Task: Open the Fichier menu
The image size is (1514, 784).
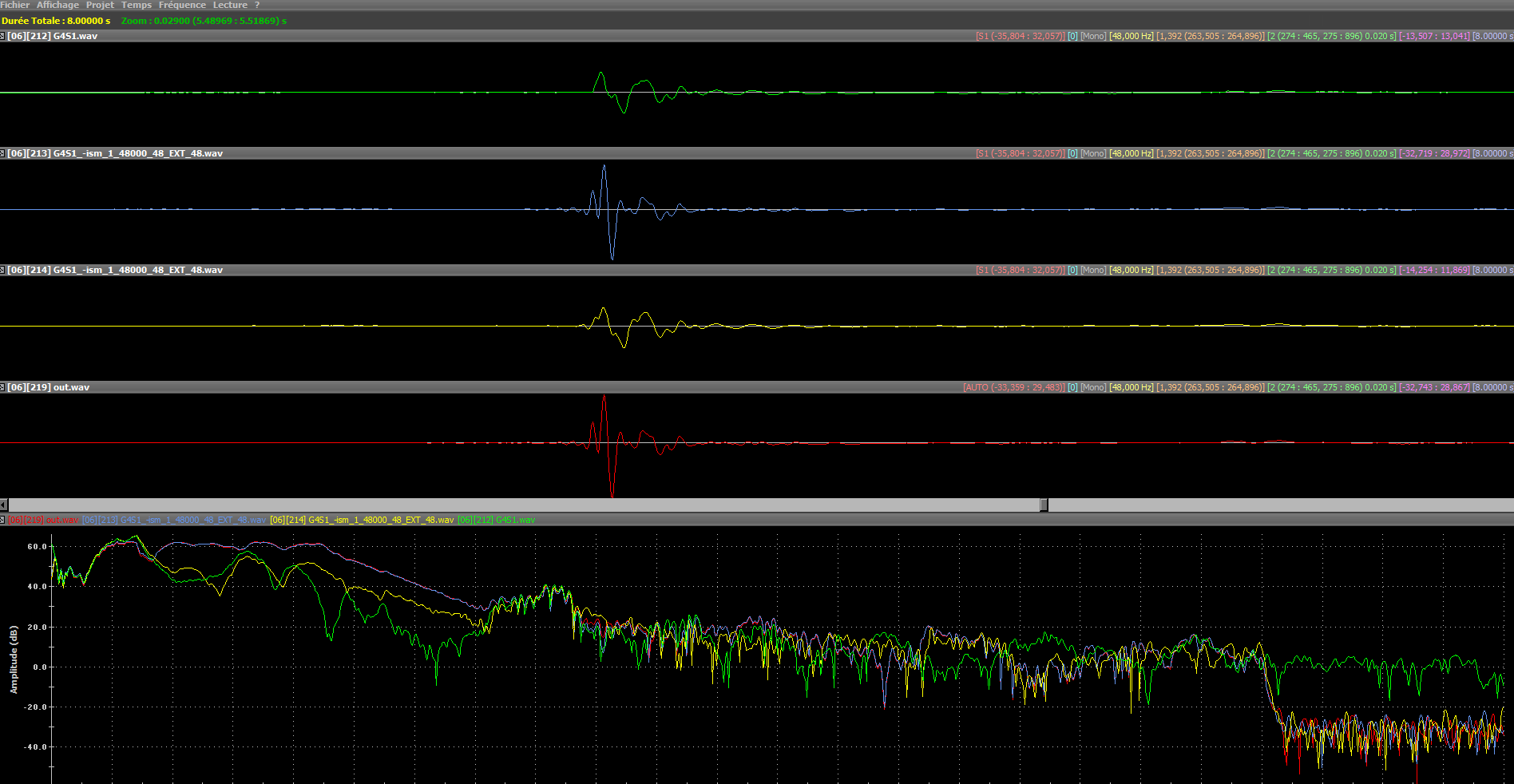Action: 14,5
